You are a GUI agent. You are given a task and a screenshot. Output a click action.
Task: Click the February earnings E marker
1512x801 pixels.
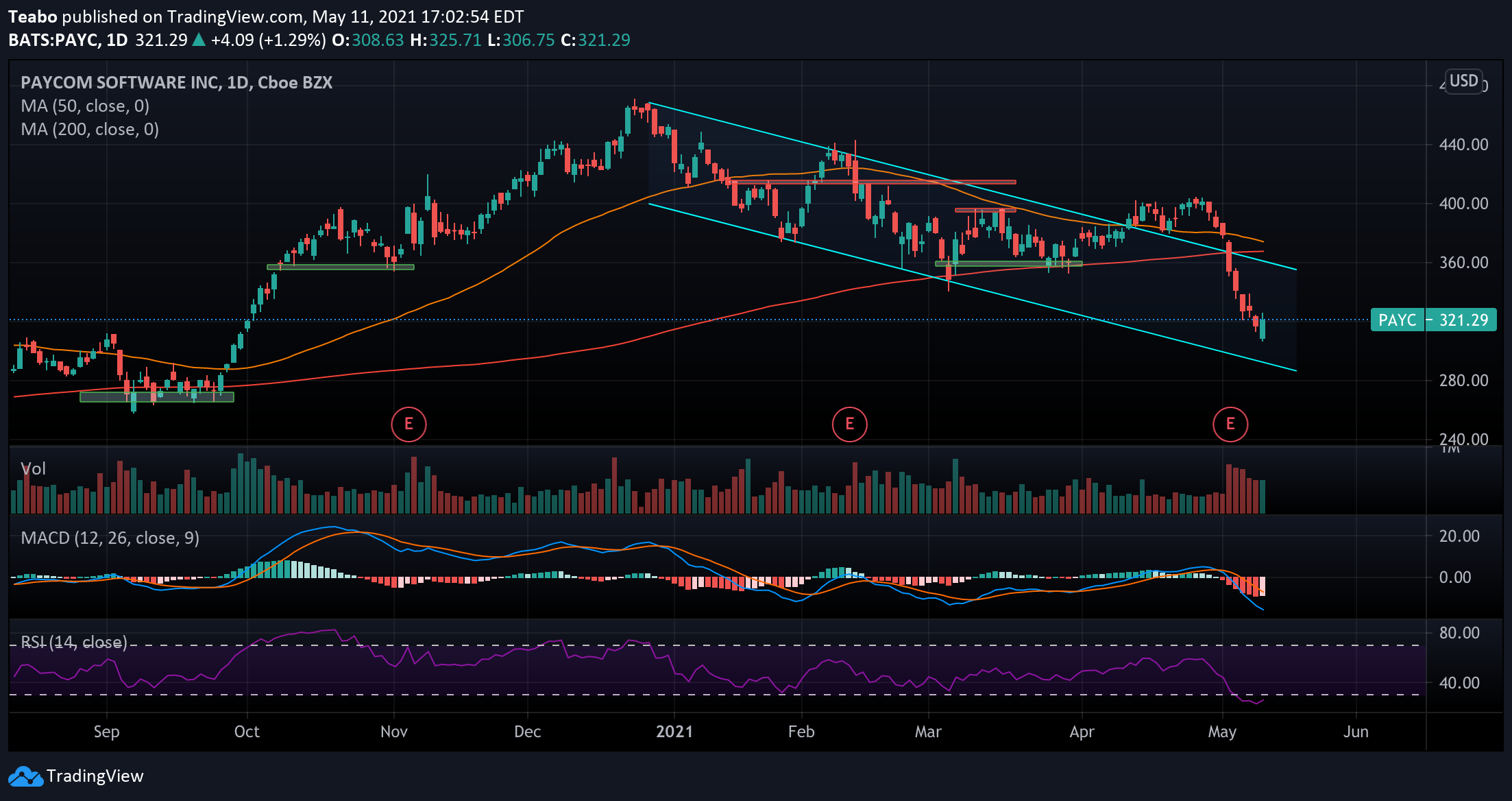tap(849, 425)
